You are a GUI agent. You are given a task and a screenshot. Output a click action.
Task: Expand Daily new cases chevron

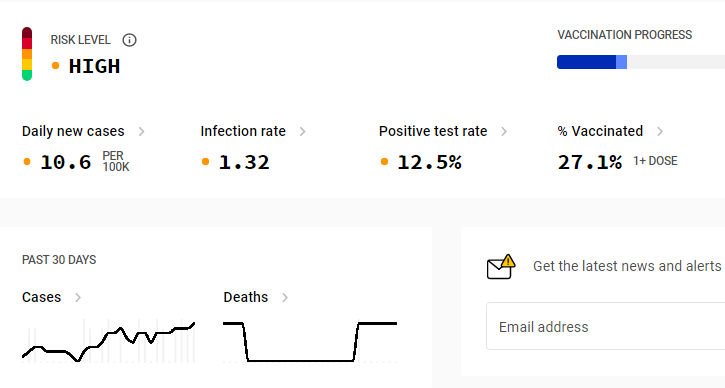tap(141, 131)
